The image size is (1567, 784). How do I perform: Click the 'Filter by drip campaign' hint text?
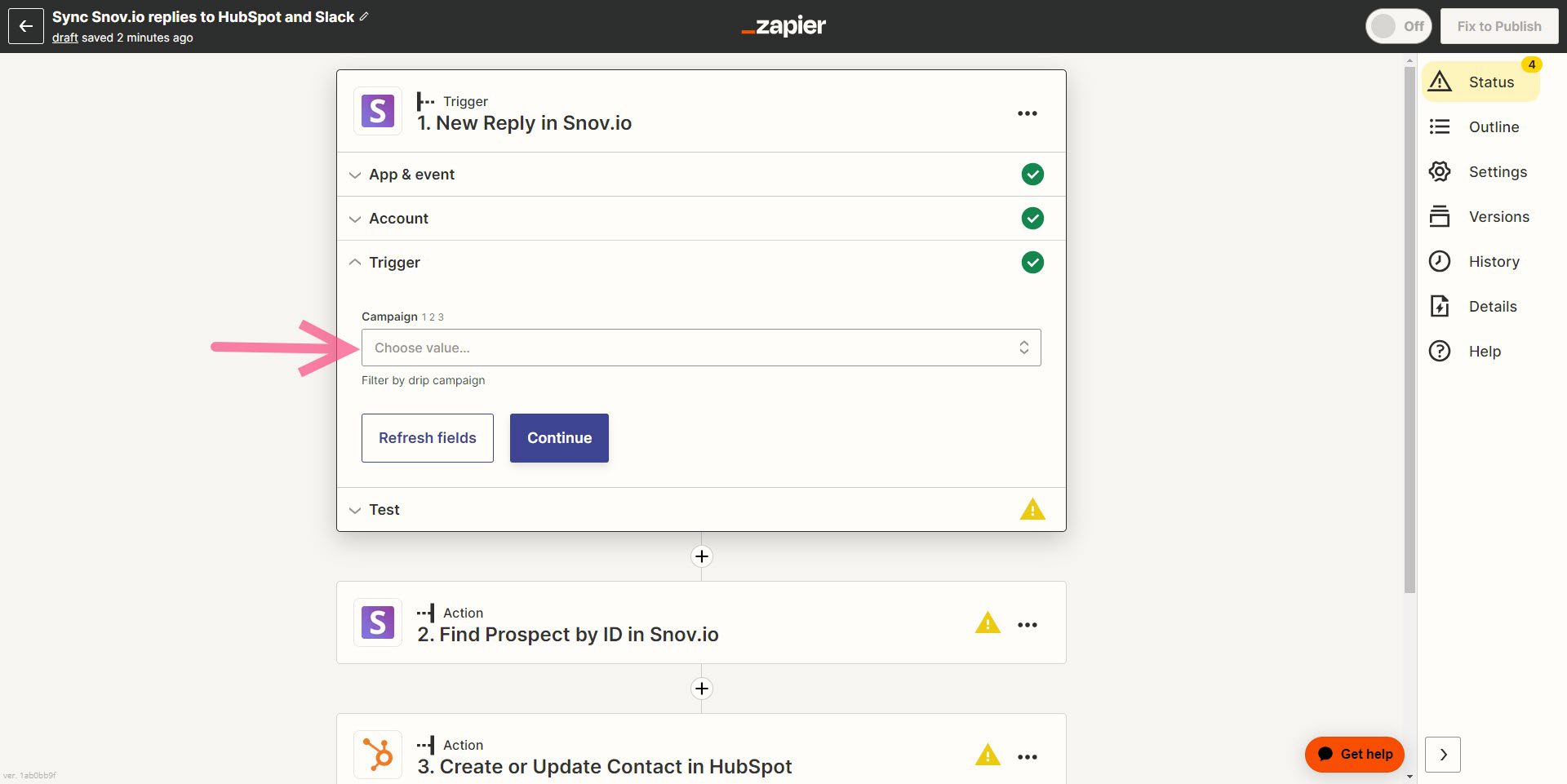pyautogui.click(x=423, y=380)
